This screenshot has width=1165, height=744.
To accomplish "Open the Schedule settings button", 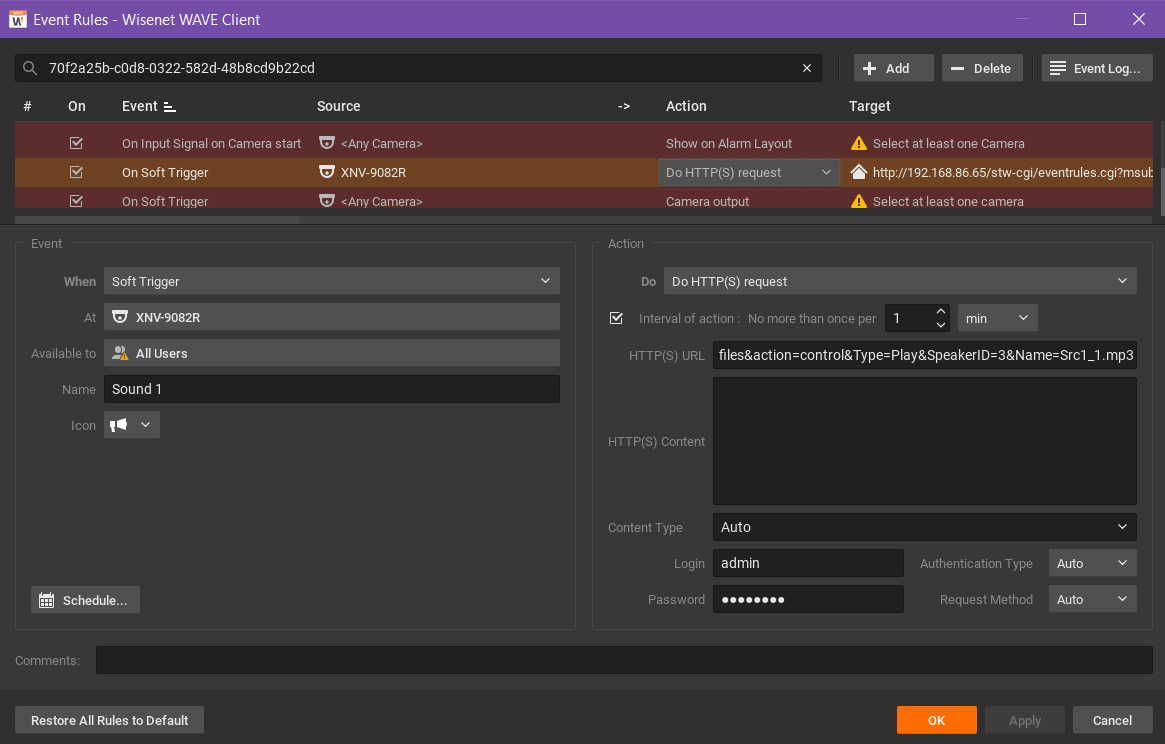I will pos(85,601).
